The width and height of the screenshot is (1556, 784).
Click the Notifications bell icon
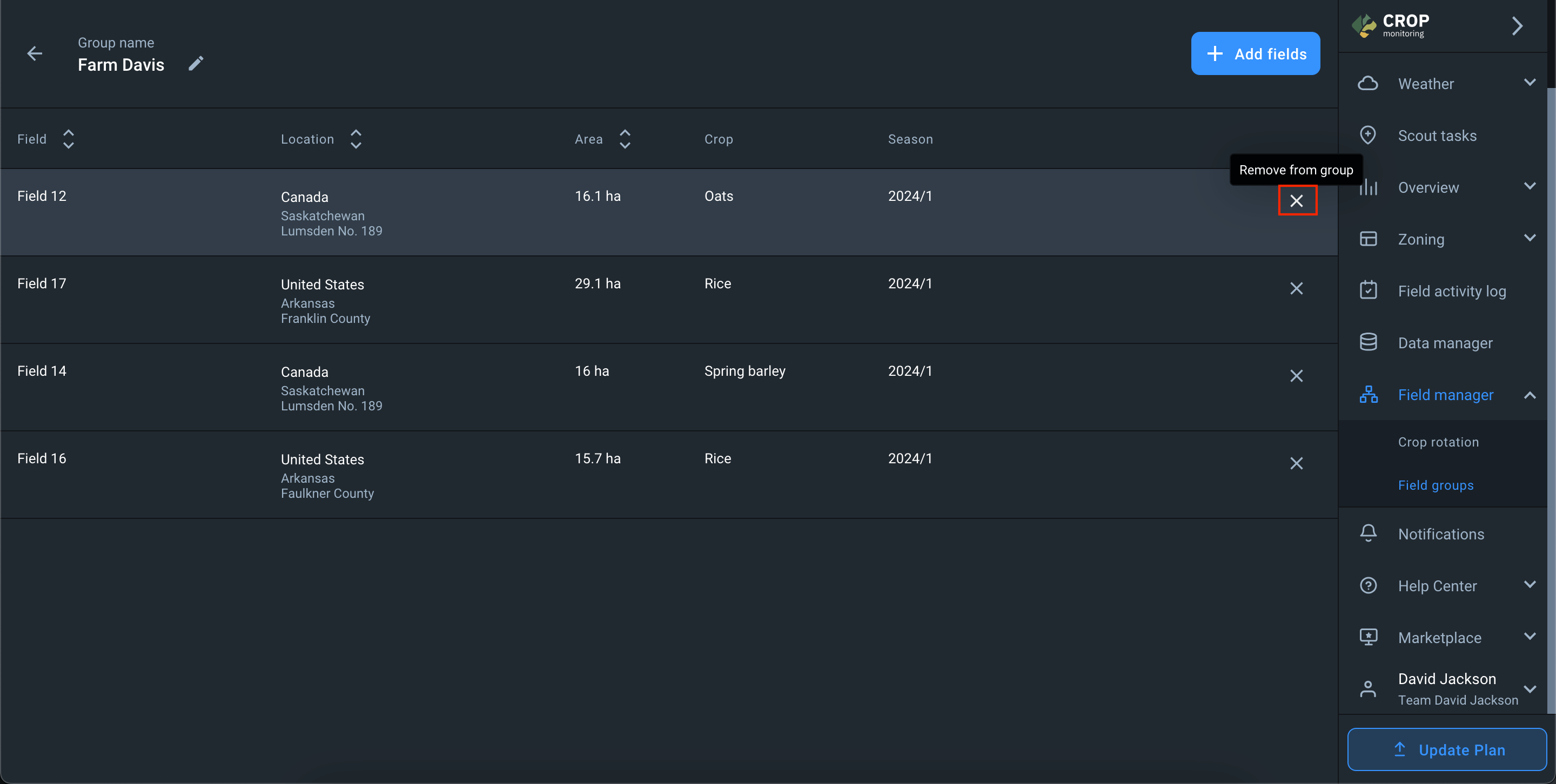1368,533
